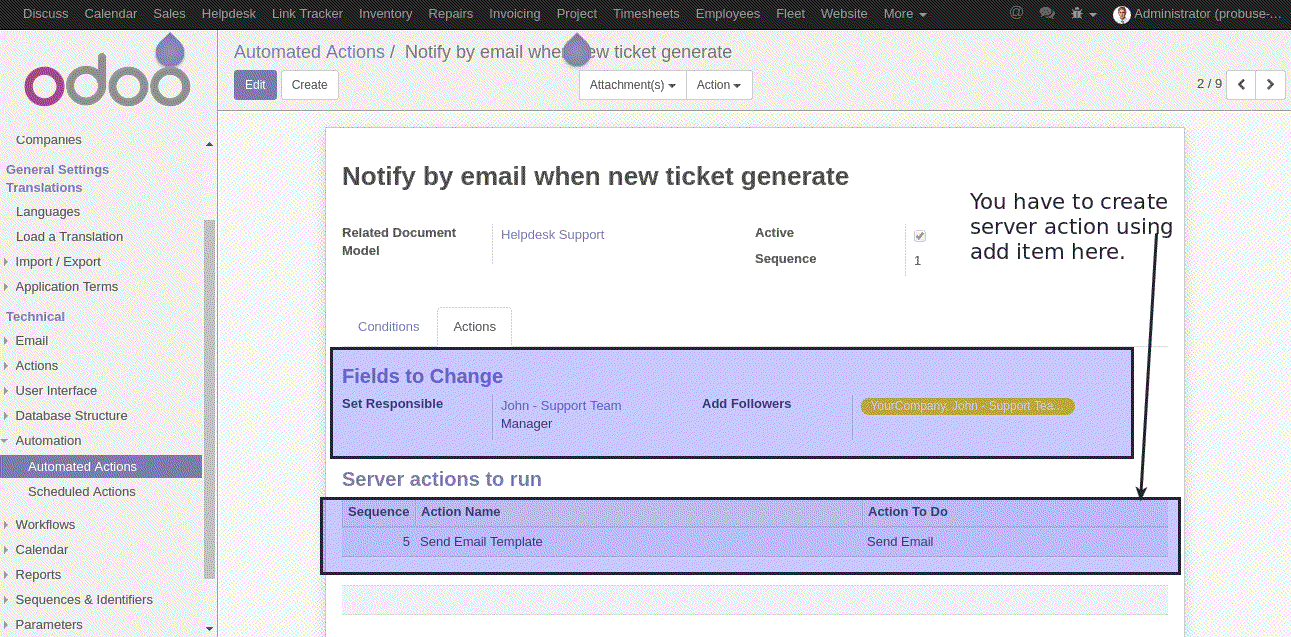Open the Helpdesk menu
Image resolution: width=1291 pixels, height=637 pixels.
point(229,14)
